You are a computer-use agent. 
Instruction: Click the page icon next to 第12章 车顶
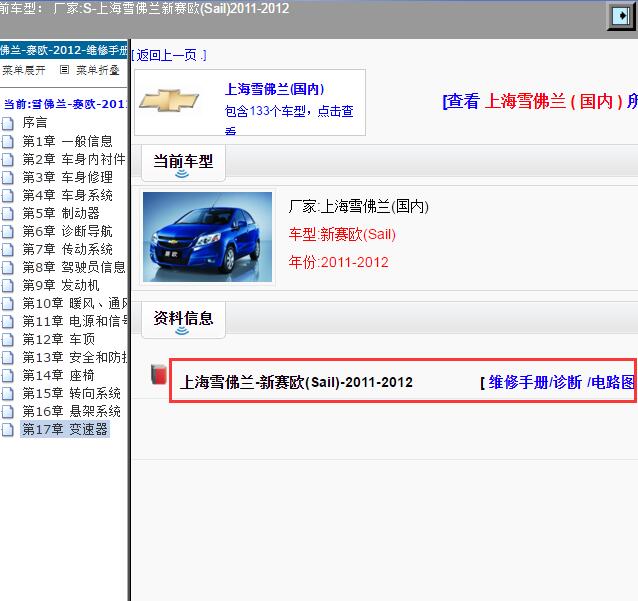8,339
